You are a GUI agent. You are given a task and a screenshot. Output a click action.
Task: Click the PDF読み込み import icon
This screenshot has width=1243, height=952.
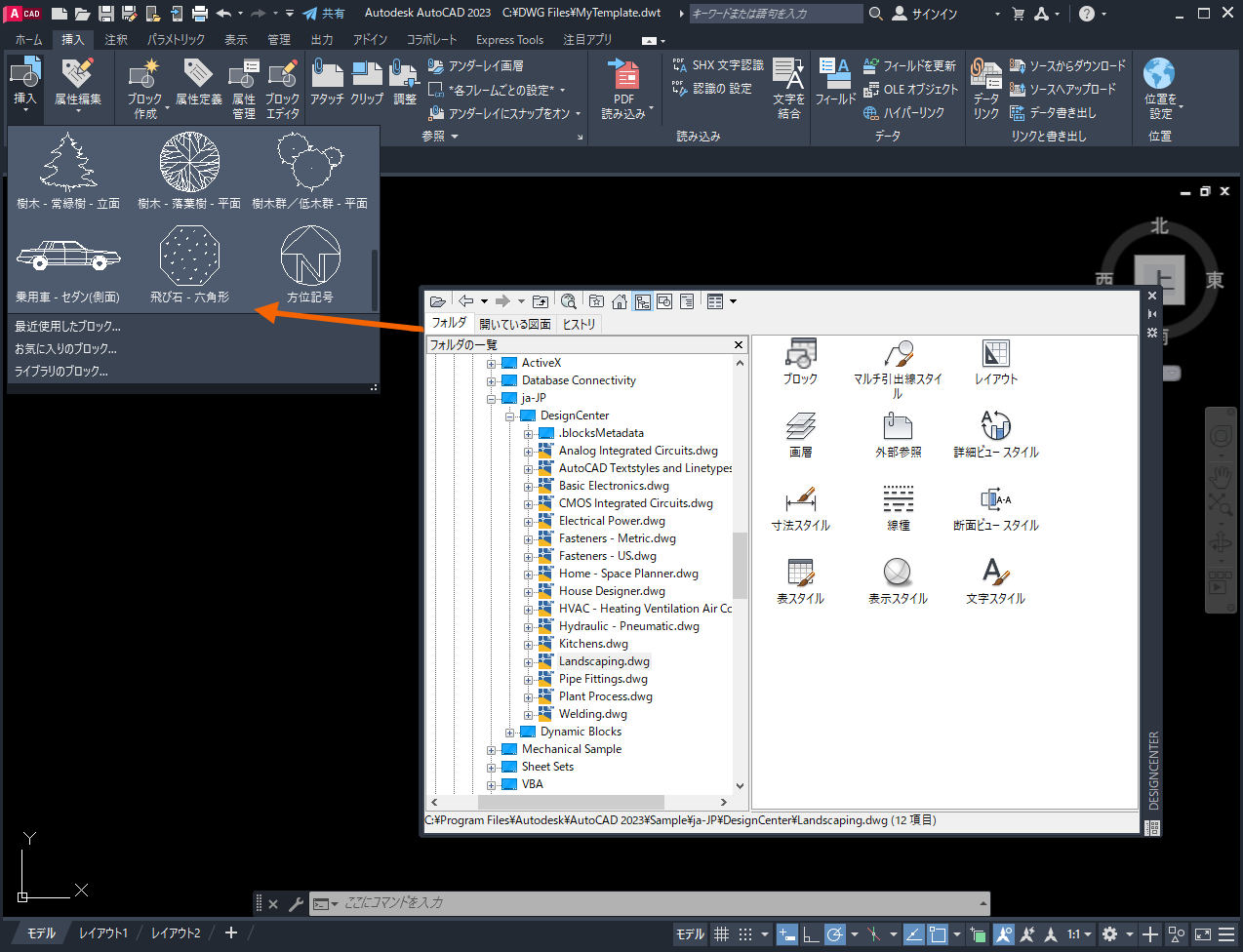(x=623, y=73)
